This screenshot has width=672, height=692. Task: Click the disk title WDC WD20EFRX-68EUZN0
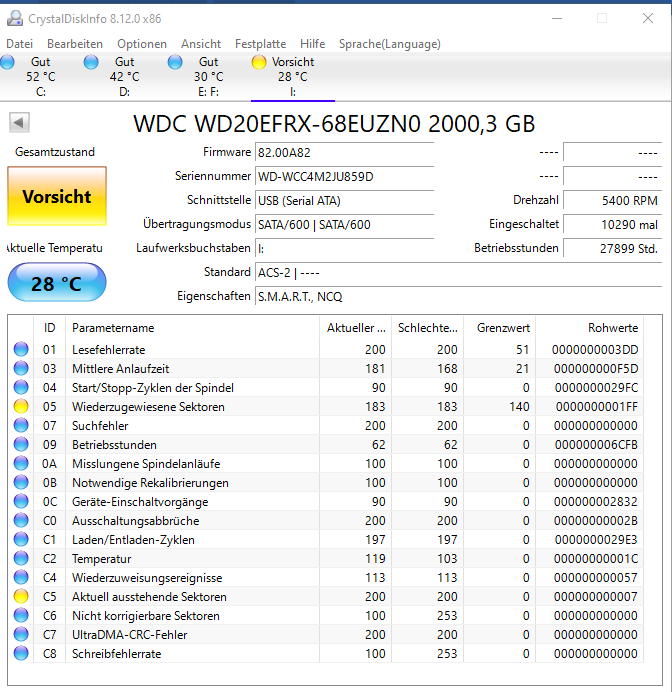coord(334,124)
